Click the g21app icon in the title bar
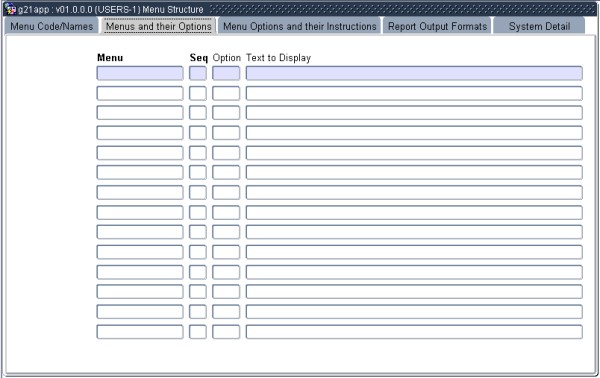600x378 pixels. coord(11,9)
